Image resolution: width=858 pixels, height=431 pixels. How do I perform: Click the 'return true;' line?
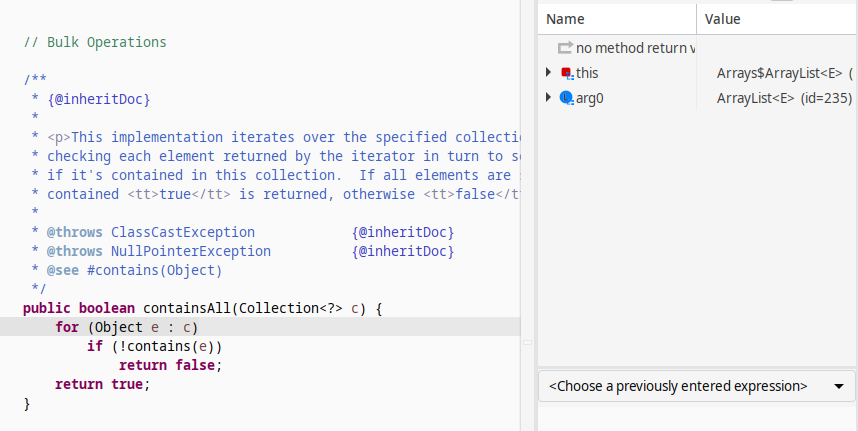coord(102,384)
